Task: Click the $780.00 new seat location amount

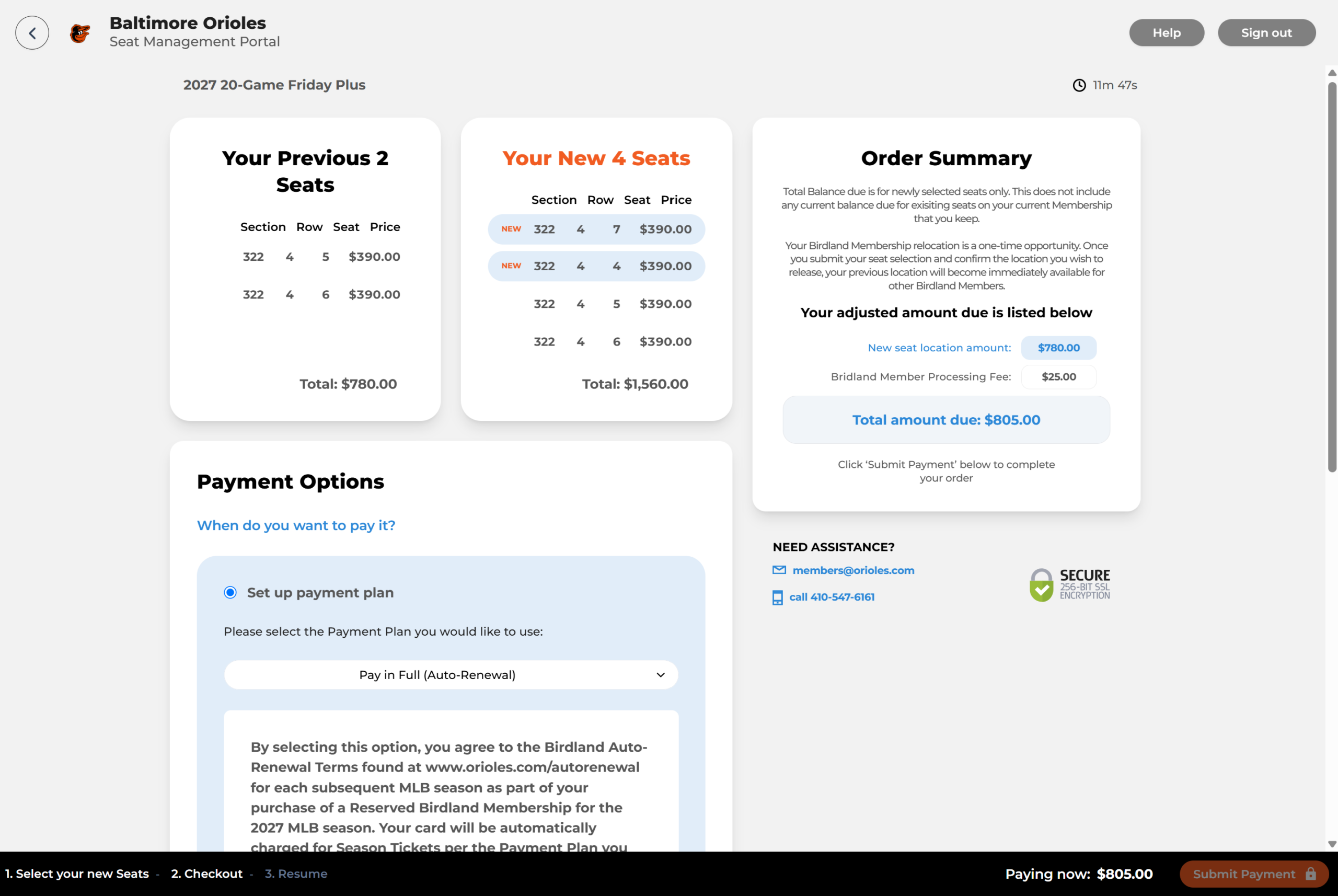Action: (1058, 348)
